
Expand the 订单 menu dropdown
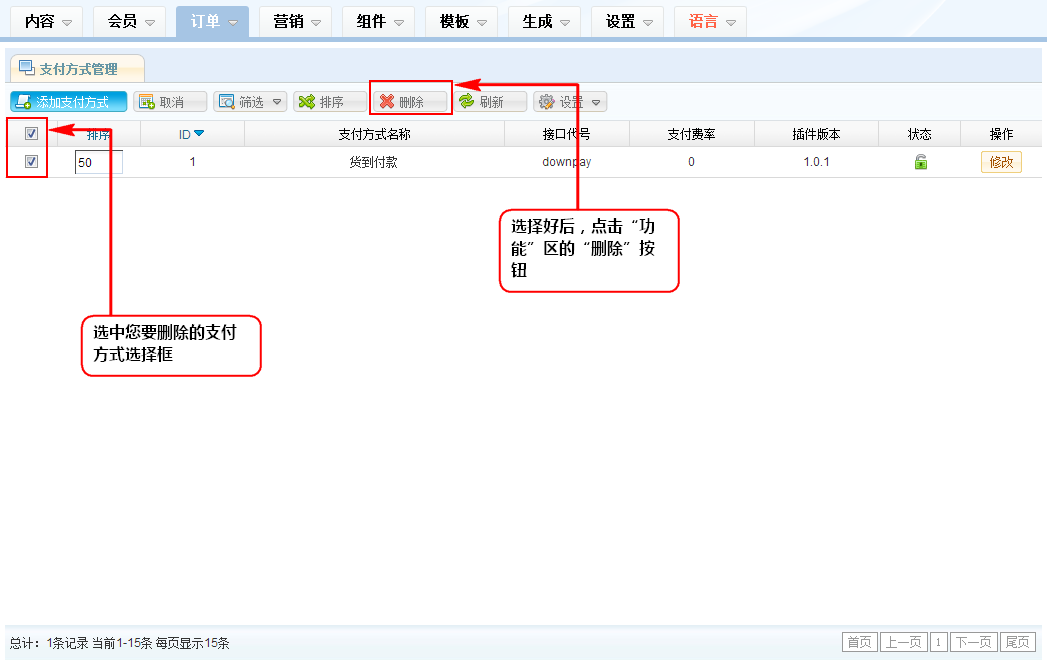coord(212,21)
